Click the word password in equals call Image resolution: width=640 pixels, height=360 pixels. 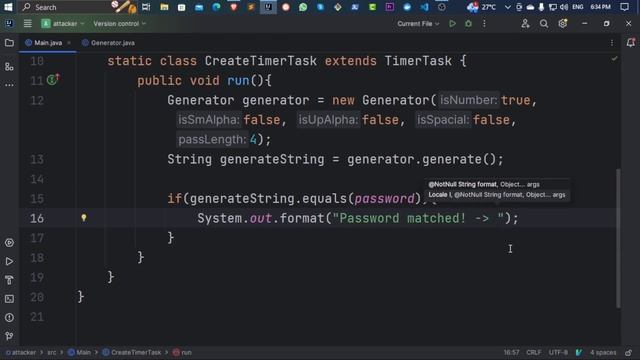(x=384, y=199)
